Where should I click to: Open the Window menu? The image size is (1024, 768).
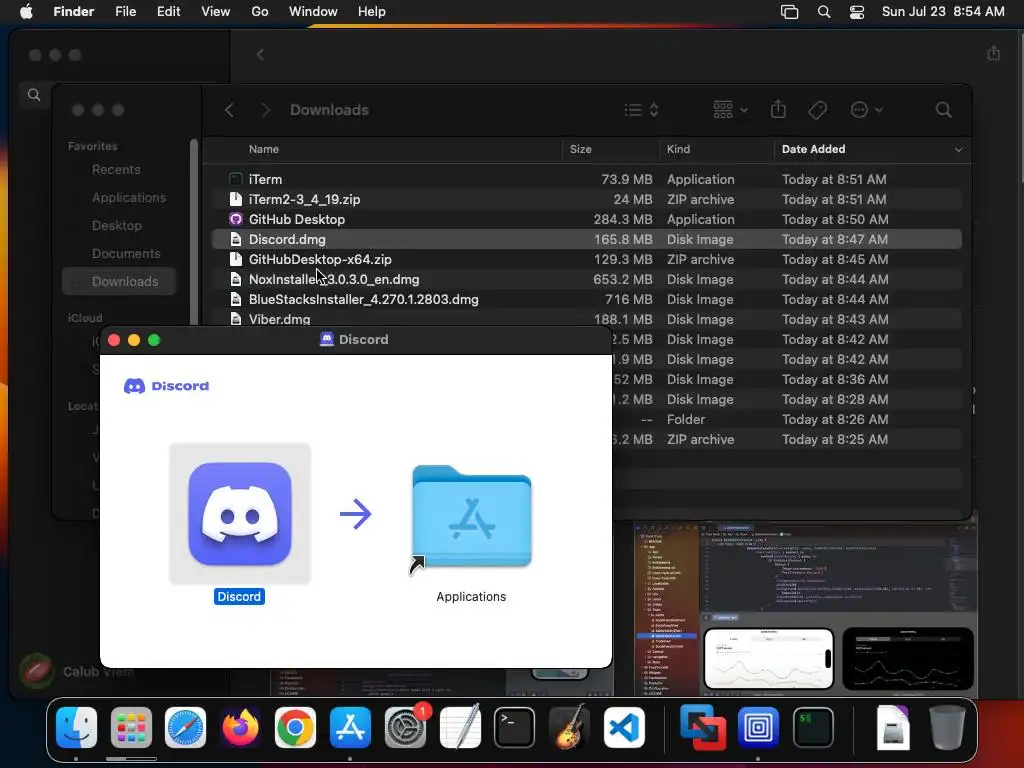313,12
